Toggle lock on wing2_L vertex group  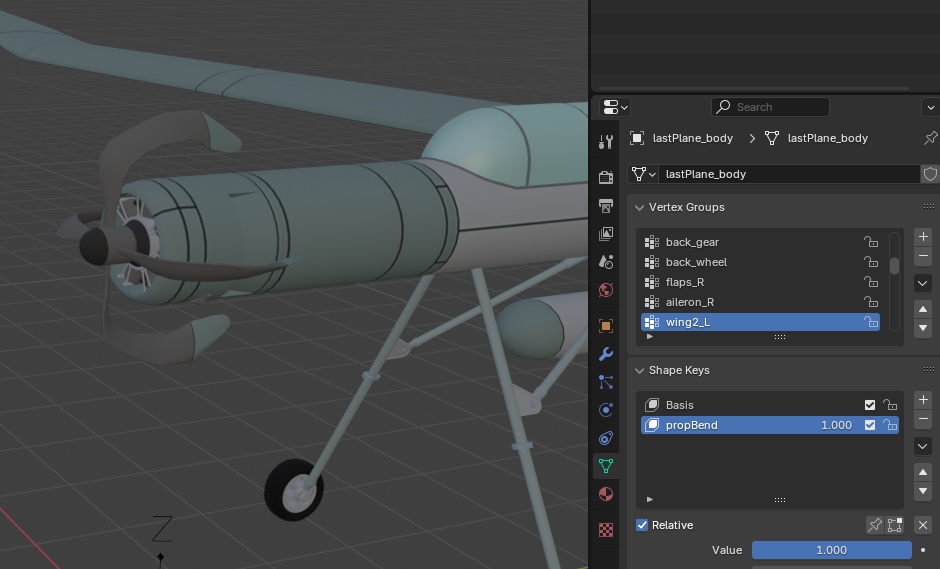(x=870, y=322)
